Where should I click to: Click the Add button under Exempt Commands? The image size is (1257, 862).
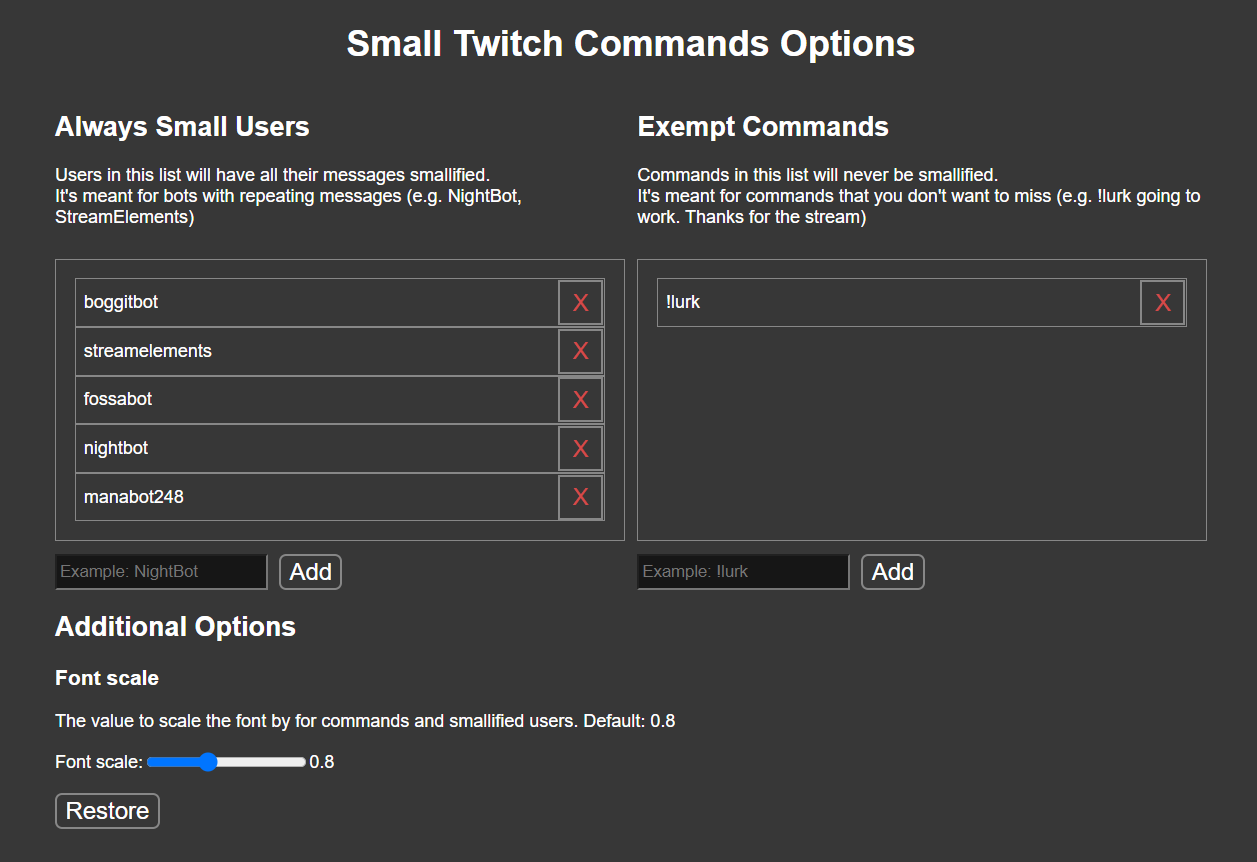(x=892, y=571)
